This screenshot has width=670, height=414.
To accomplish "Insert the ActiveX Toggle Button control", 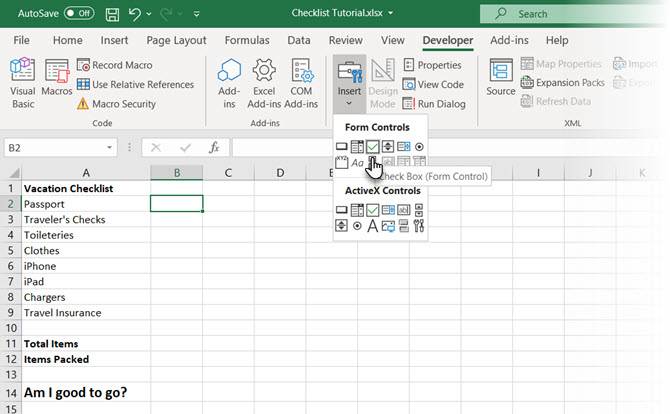I will 403,226.
